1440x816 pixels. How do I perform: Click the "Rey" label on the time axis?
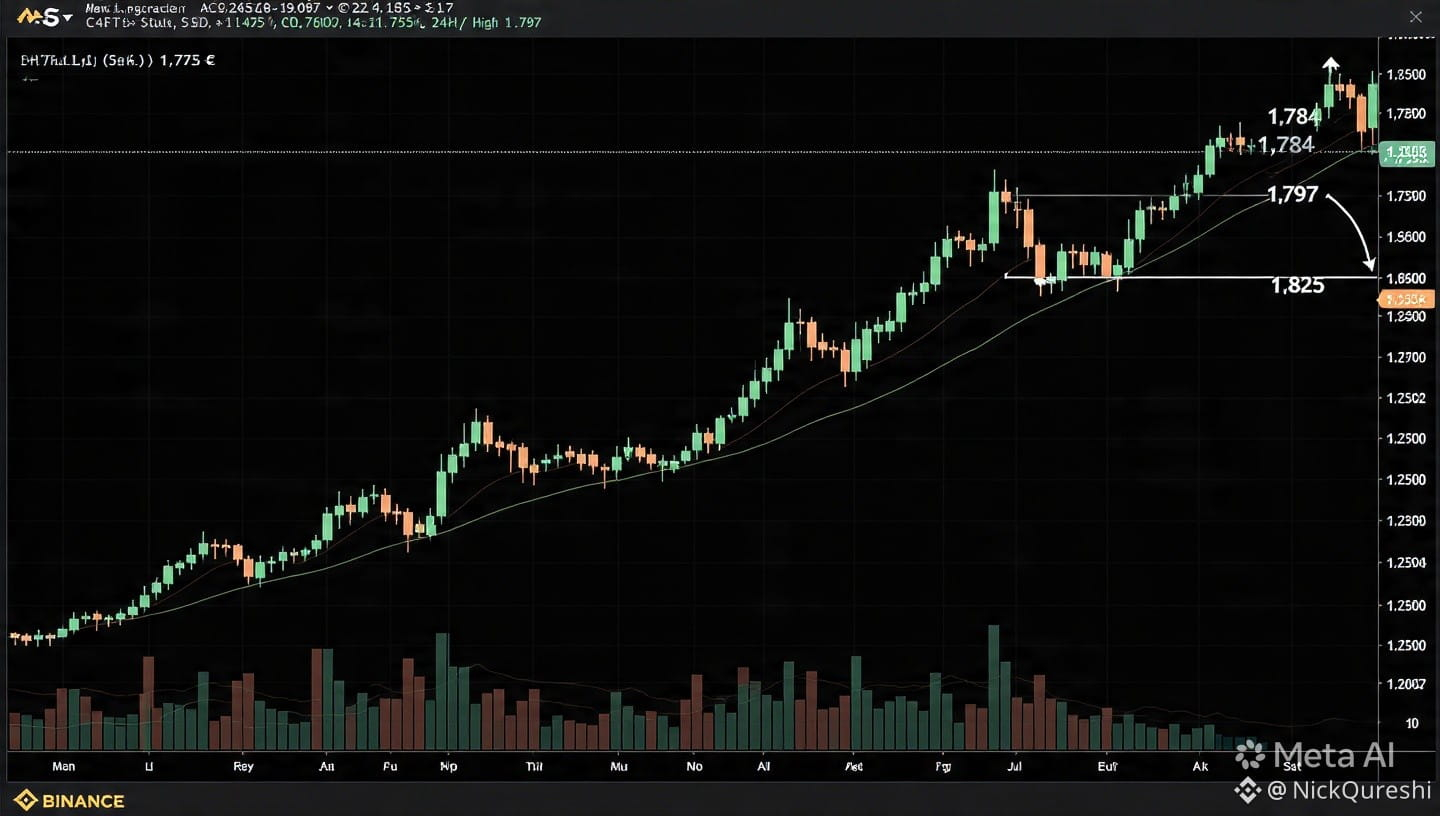243,767
